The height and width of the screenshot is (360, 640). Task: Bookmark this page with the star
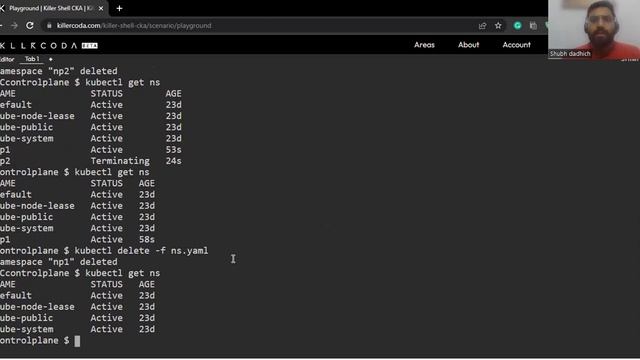(498, 26)
